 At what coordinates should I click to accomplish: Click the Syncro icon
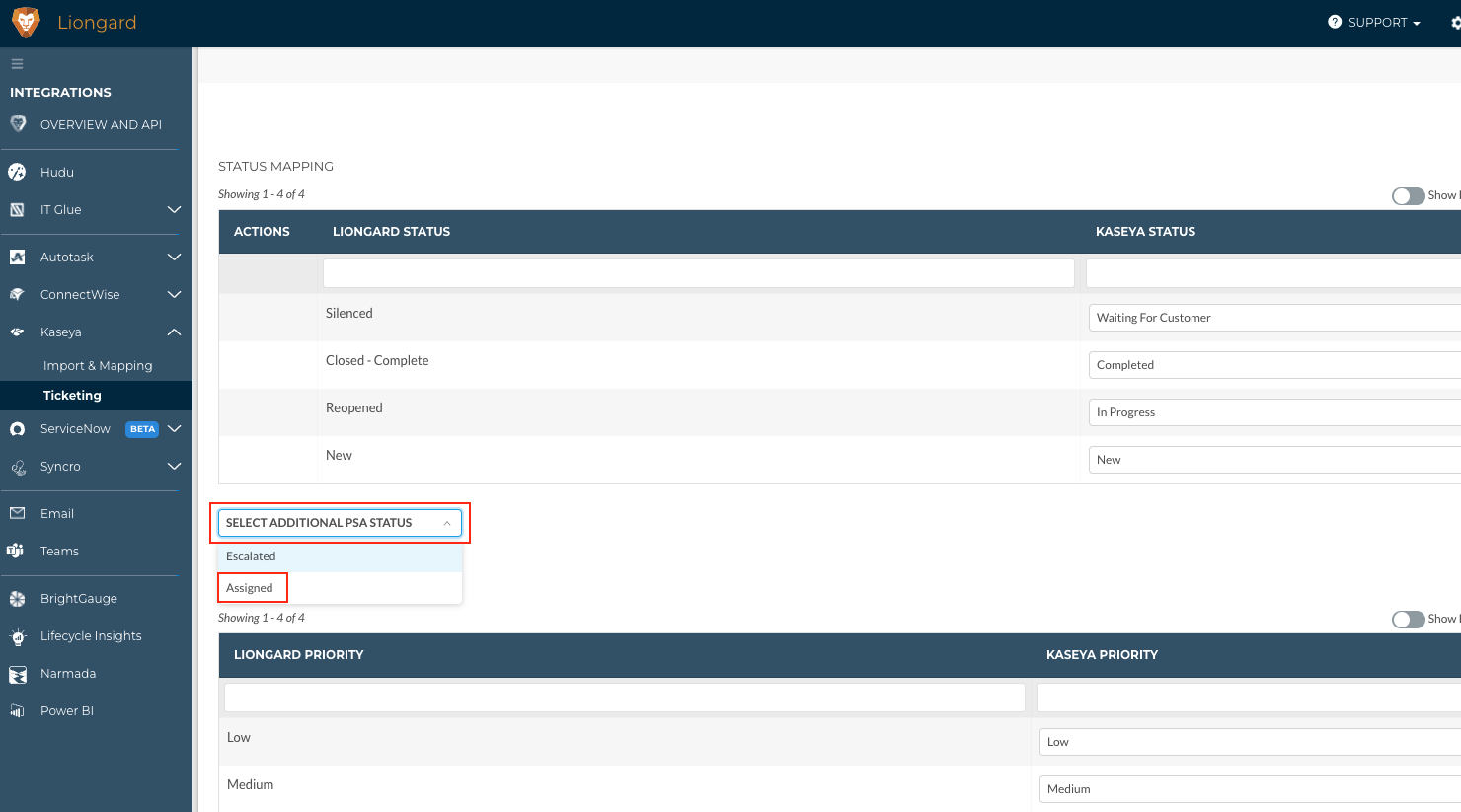[x=18, y=467]
